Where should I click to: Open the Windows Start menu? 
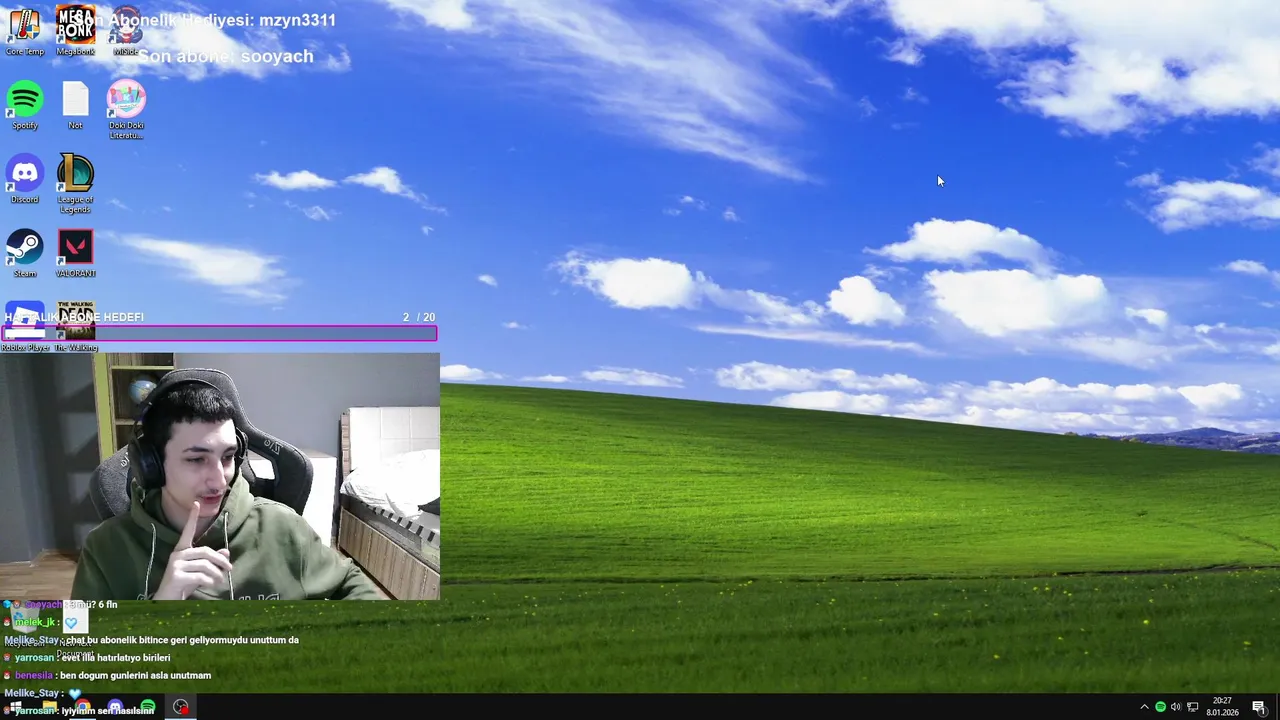pyautogui.click(x=16, y=707)
